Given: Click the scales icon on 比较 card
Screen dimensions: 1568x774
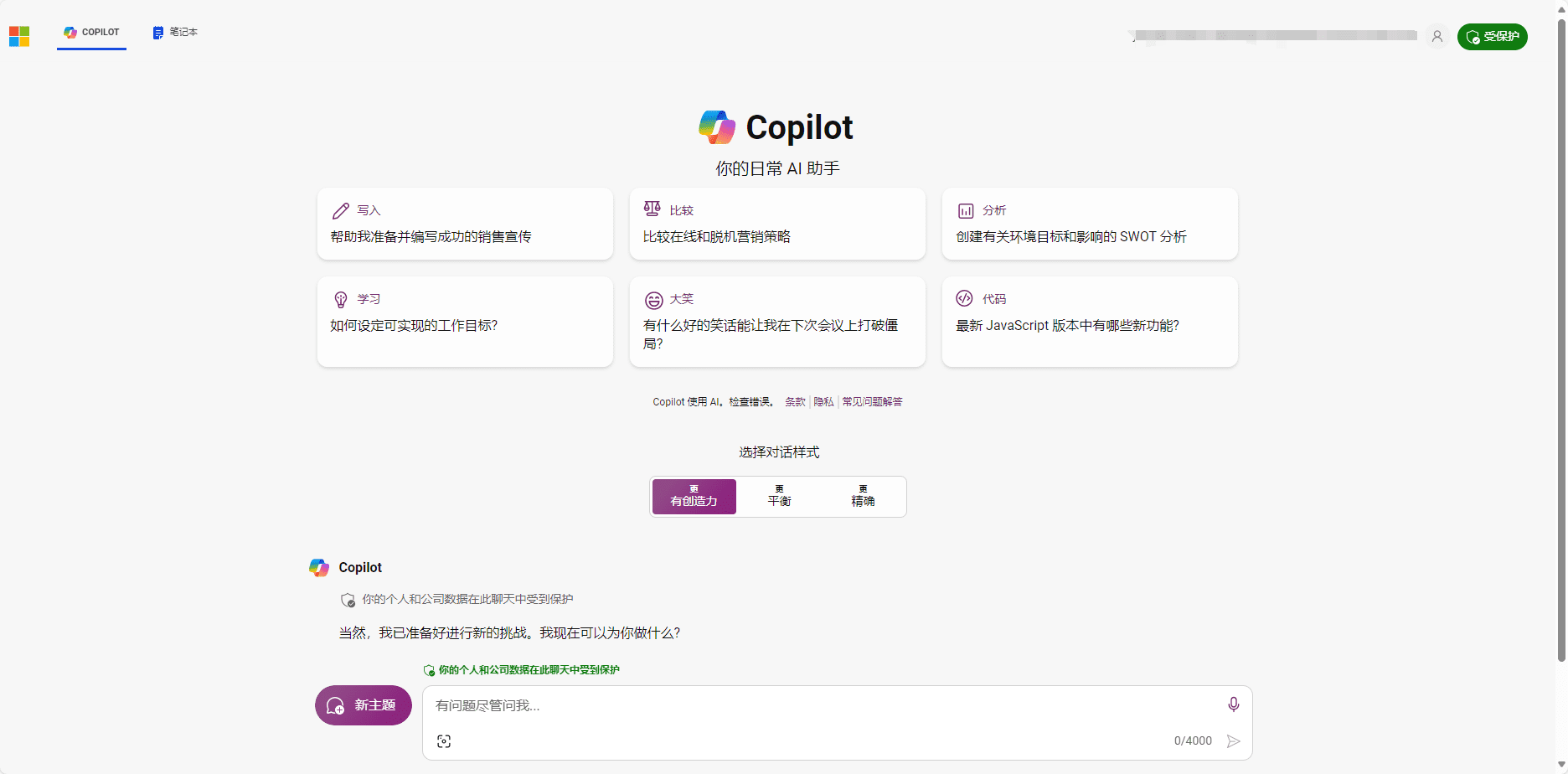Looking at the screenshot, I should pos(652,209).
